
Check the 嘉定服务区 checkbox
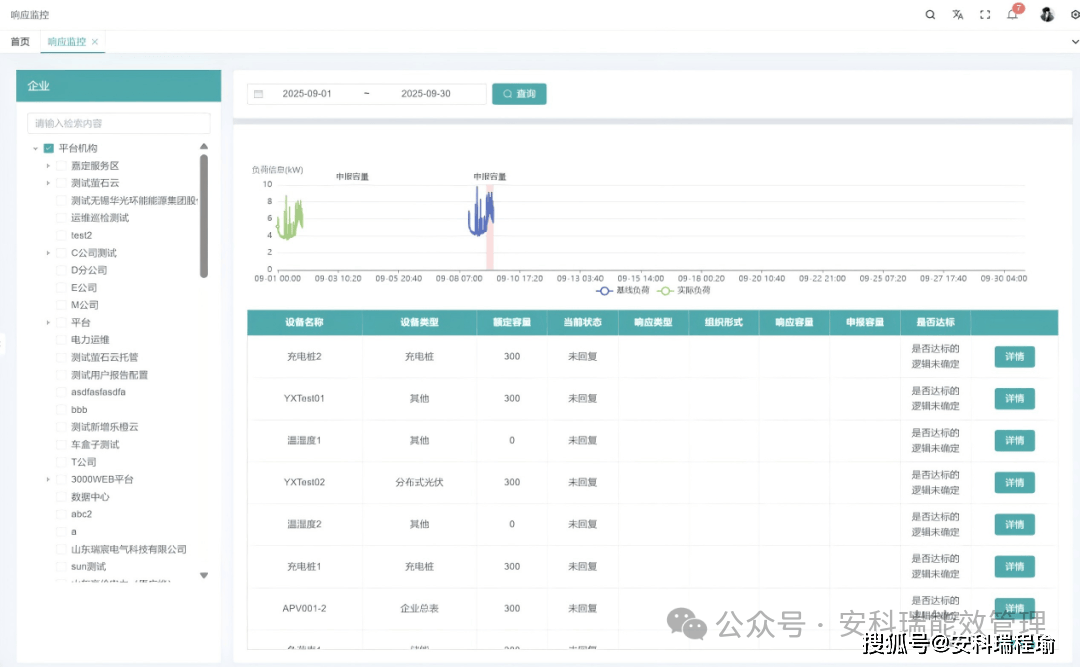click(61, 166)
